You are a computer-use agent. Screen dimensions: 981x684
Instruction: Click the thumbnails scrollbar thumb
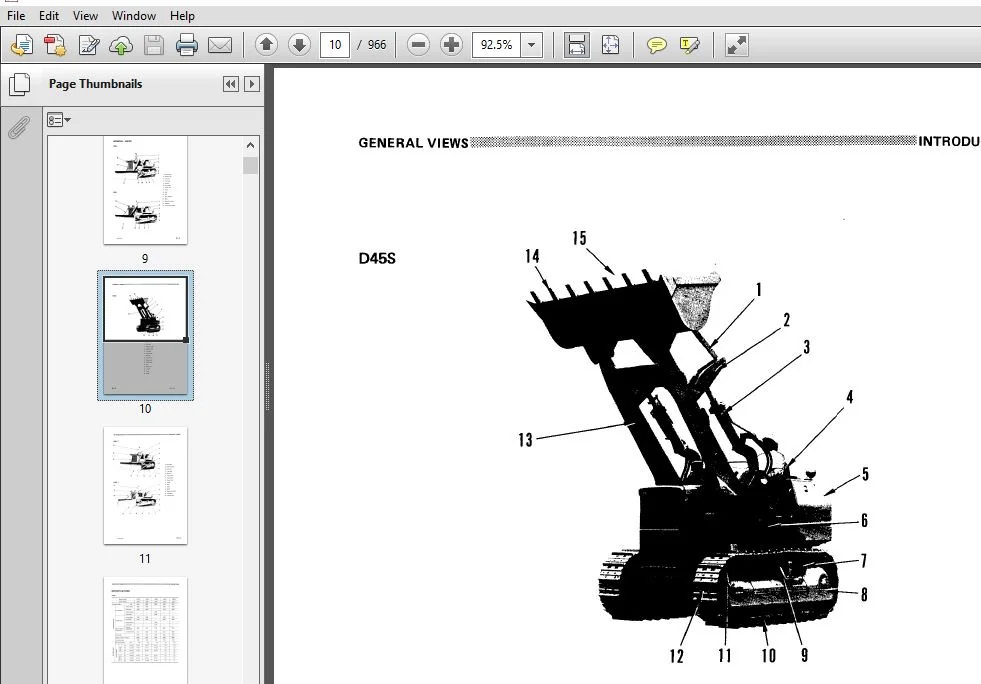click(x=250, y=165)
